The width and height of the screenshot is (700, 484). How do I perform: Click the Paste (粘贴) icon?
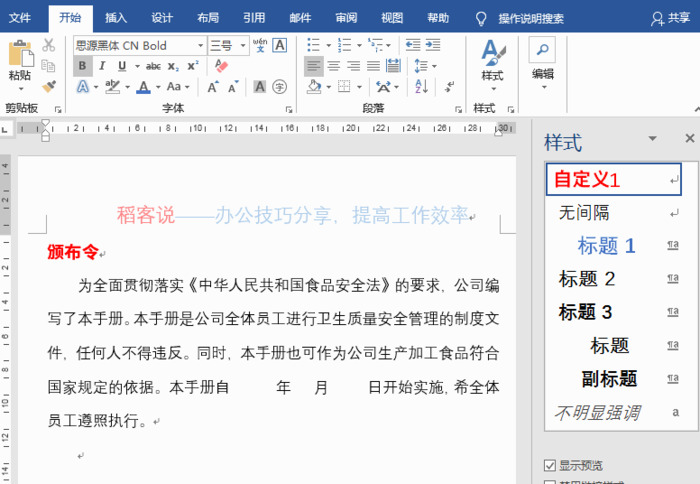pos(21,54)
